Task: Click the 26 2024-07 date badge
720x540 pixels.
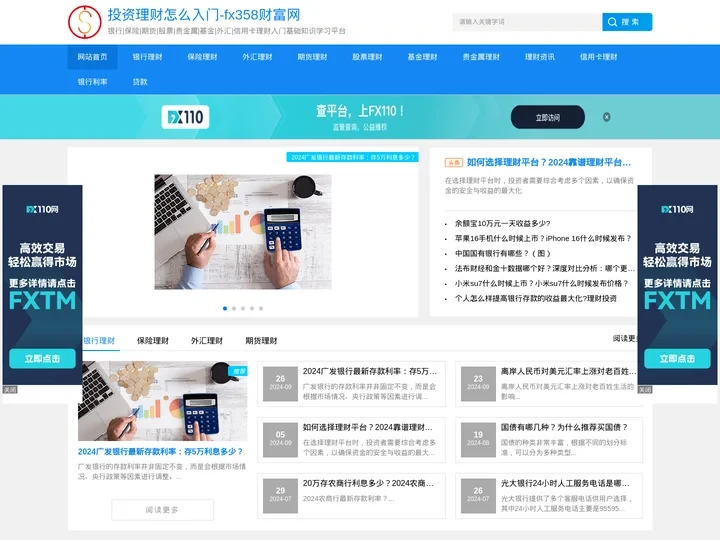Action: pyautogui.click(x=478, y=495)
